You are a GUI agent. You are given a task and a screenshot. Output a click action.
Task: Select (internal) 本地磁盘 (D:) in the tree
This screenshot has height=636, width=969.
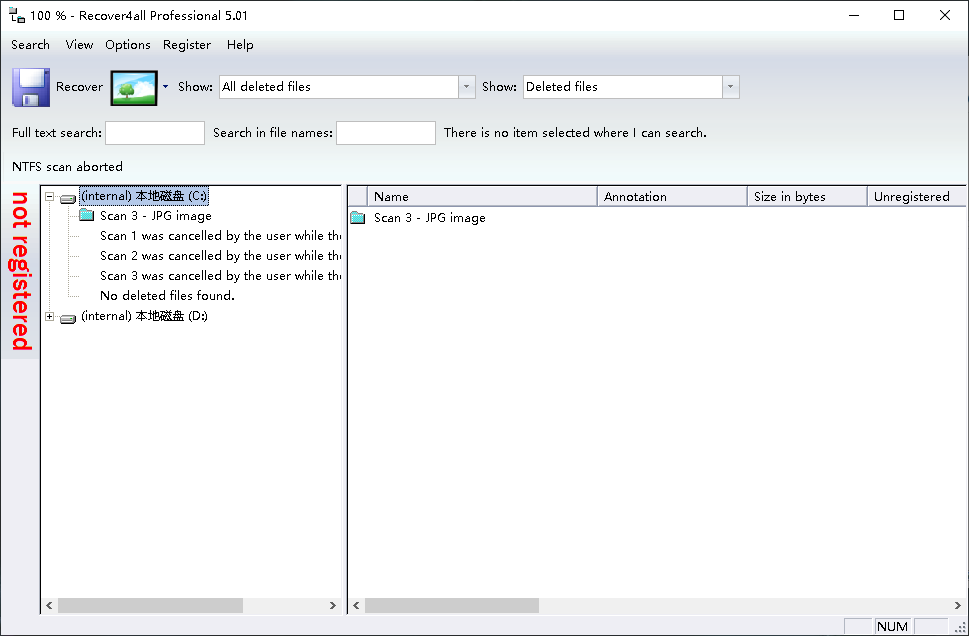(144, 316)
